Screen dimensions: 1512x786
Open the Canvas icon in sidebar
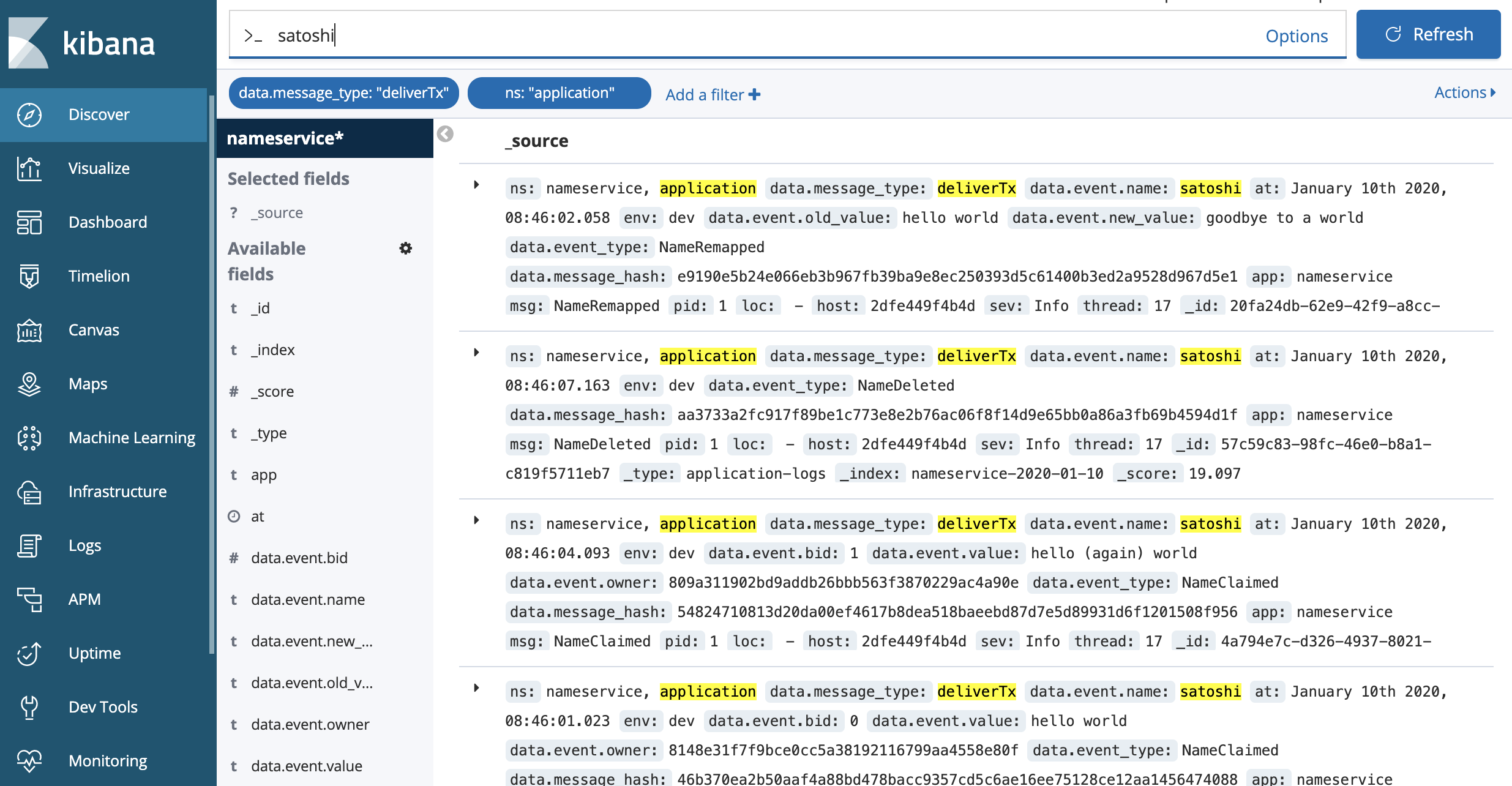coord(29,330)
